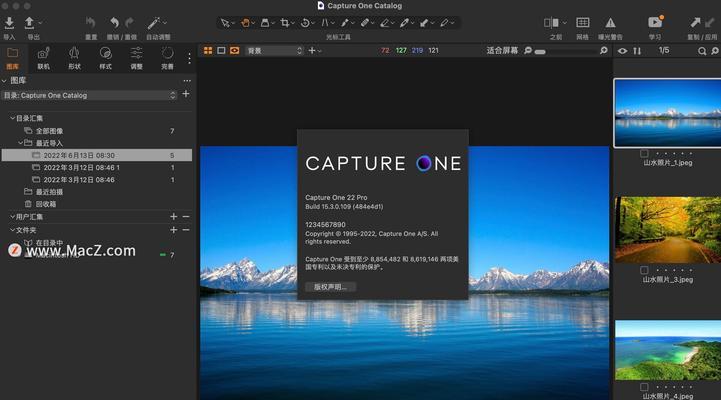Image resolution: width=721 pixels, height=400 pixels.
Task: Collapse the 最近导入 folder
Action: 20,143
